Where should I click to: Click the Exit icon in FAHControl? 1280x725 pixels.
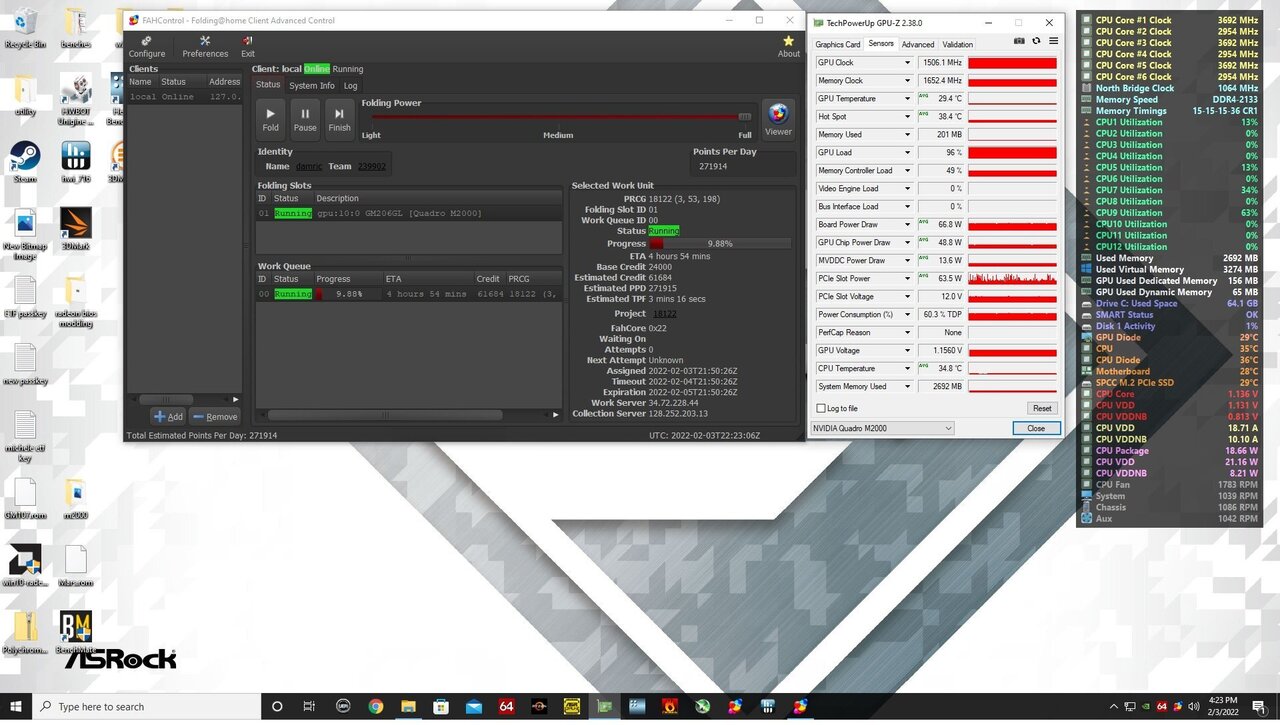(248, 46)
